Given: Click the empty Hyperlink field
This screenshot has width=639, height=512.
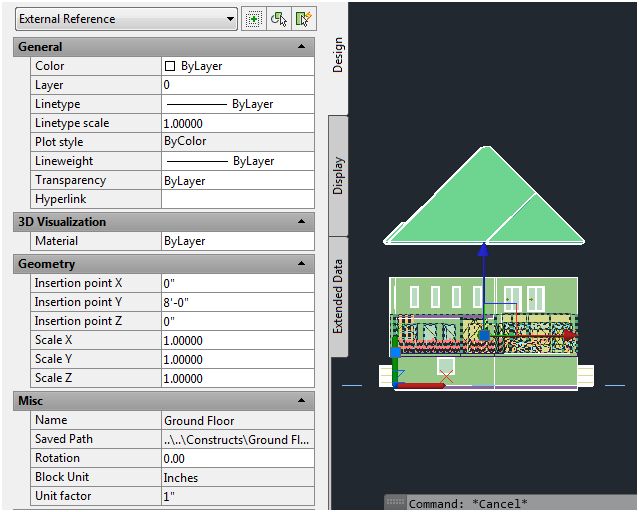Looking at the screenshot, I should coord(238,199).
